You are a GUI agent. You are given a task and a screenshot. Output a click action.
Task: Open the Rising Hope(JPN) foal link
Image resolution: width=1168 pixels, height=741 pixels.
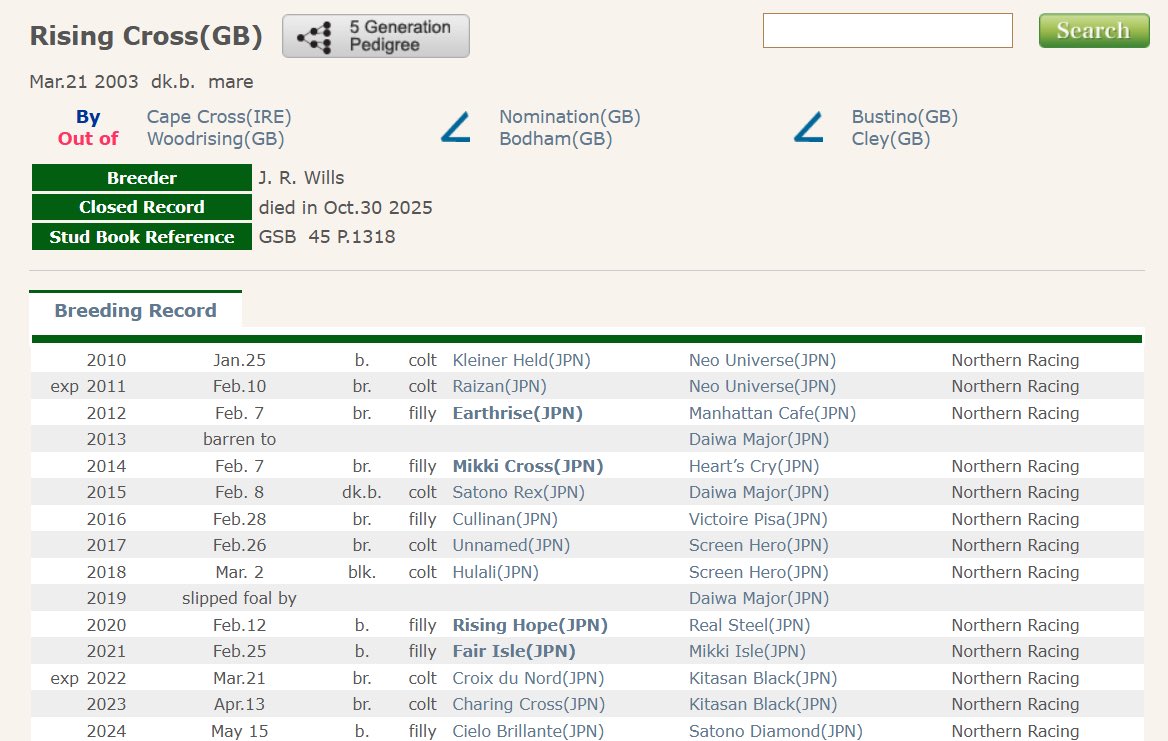(530, 626)
